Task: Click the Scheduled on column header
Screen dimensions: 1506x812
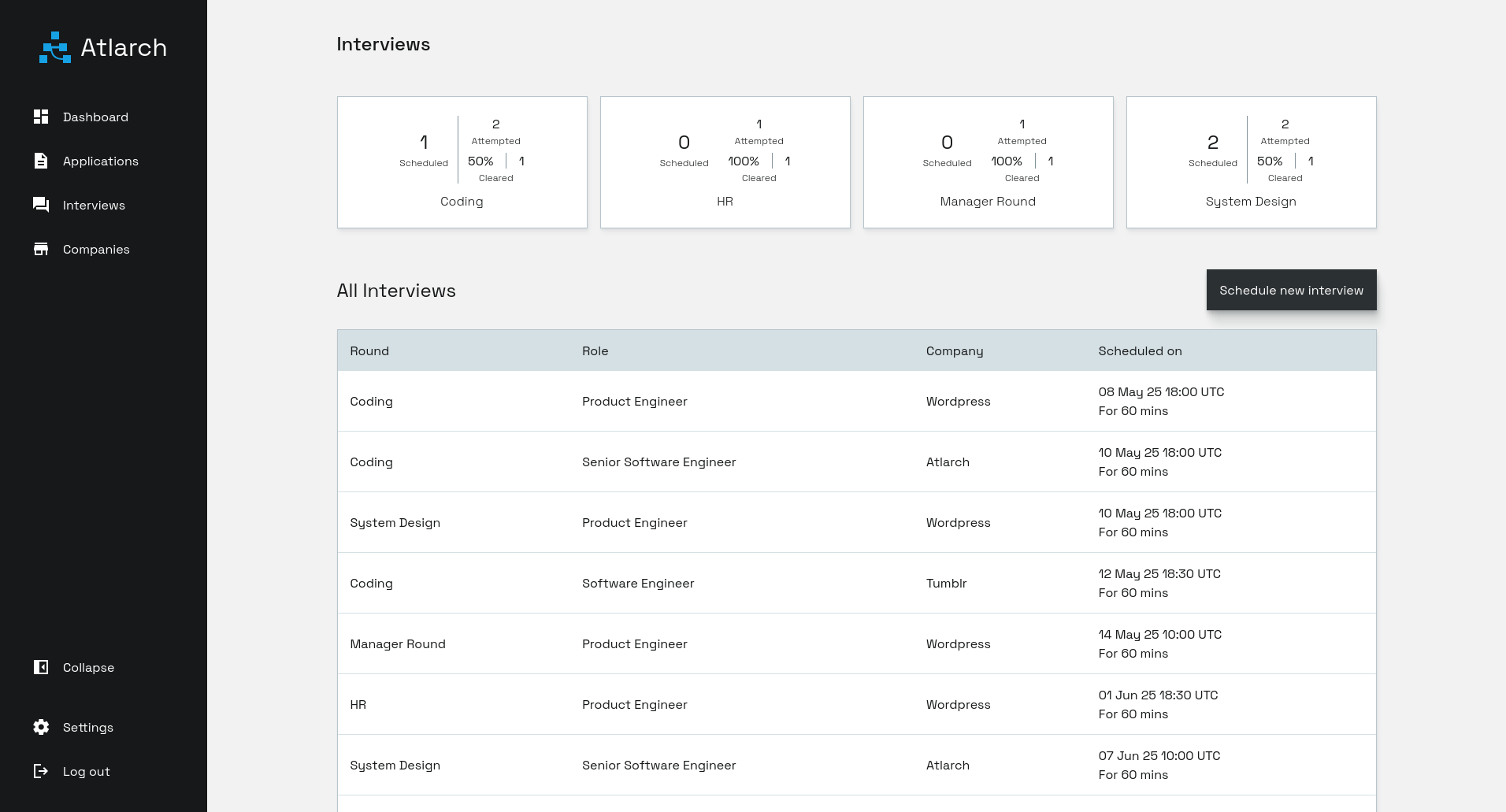Action: pyautogui.click(x=1140, y=350)
